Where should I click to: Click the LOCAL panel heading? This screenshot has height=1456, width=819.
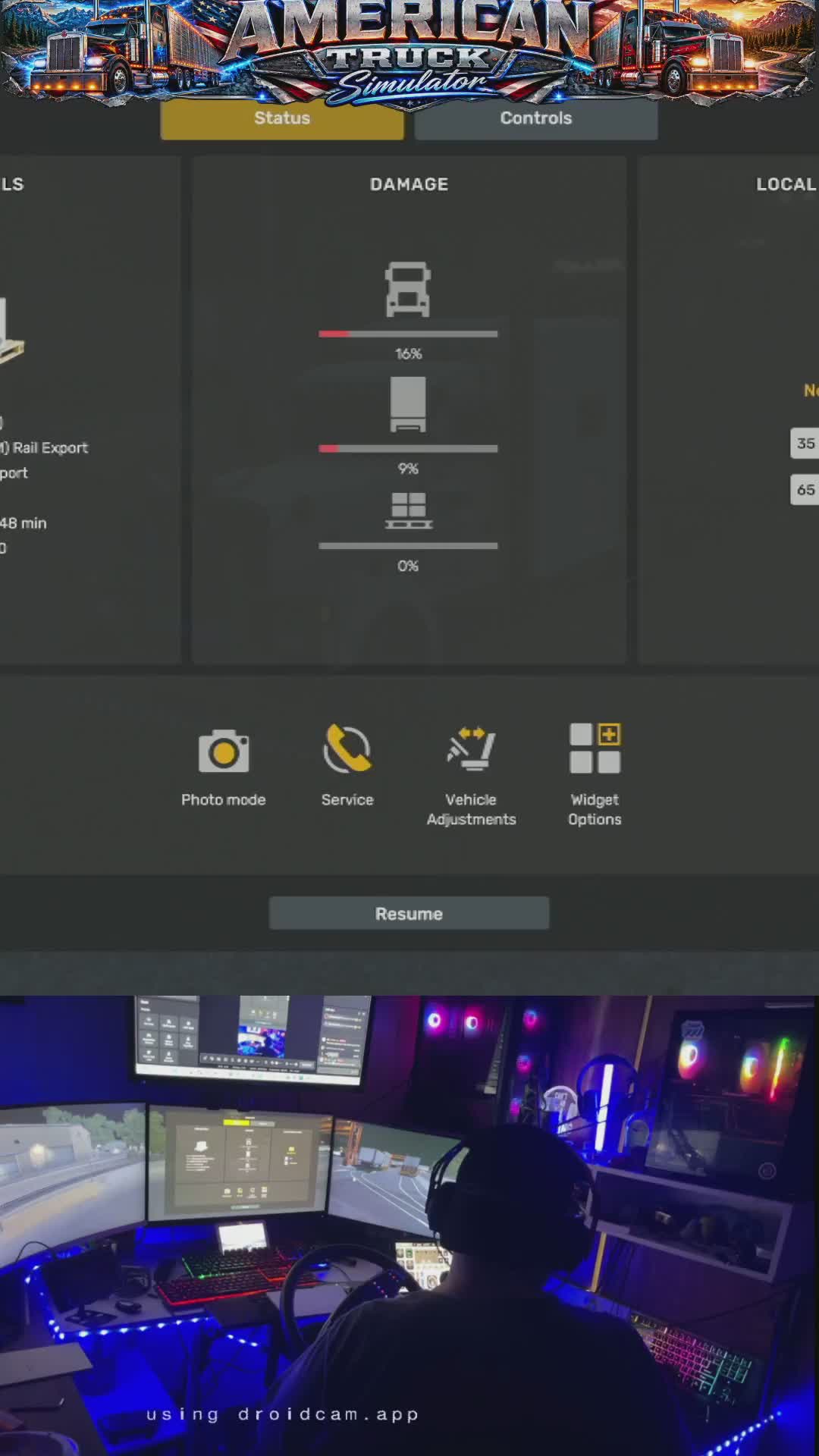pos(786,184)
